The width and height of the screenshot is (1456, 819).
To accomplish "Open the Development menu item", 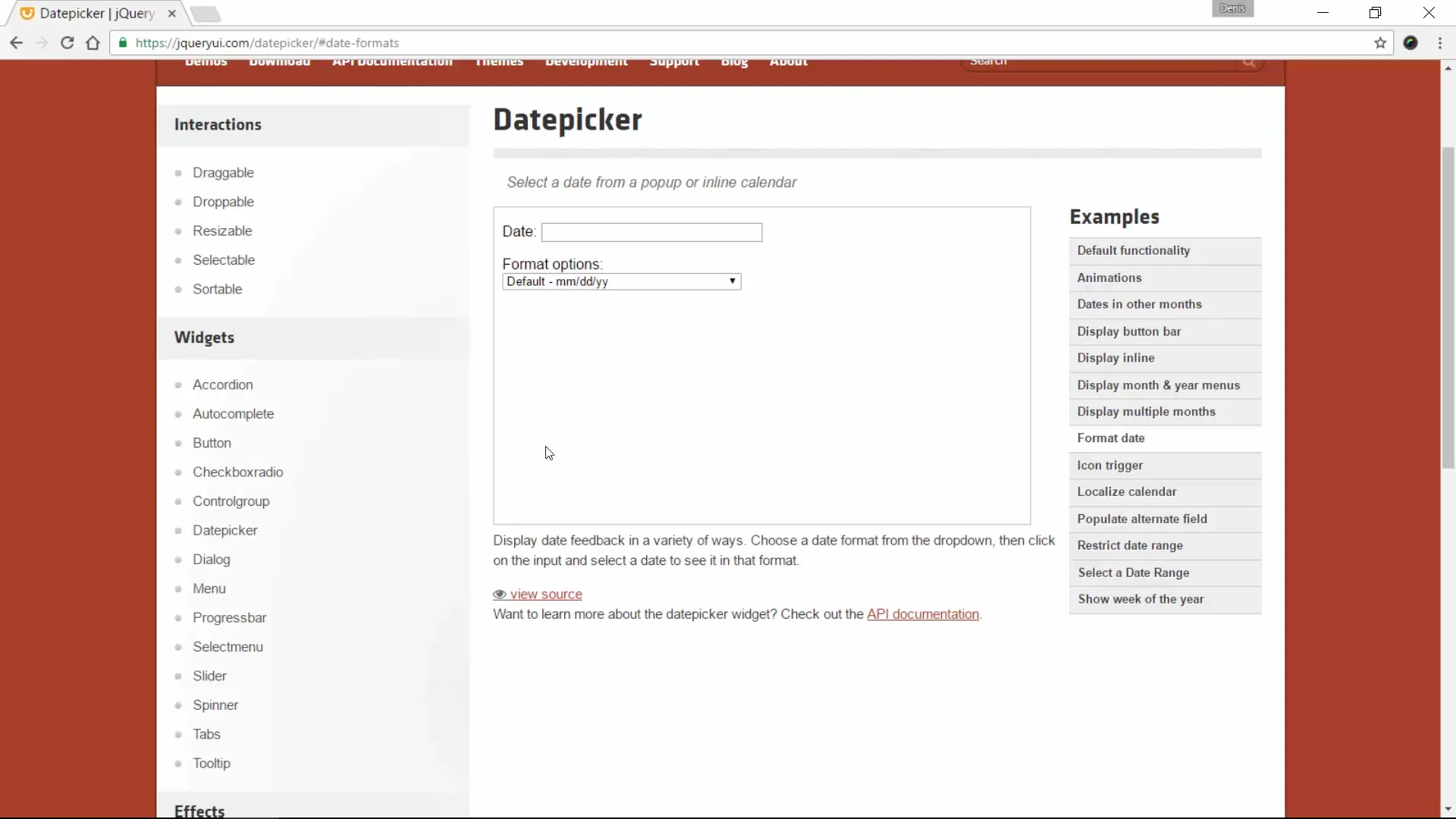I will click(586, 62).
